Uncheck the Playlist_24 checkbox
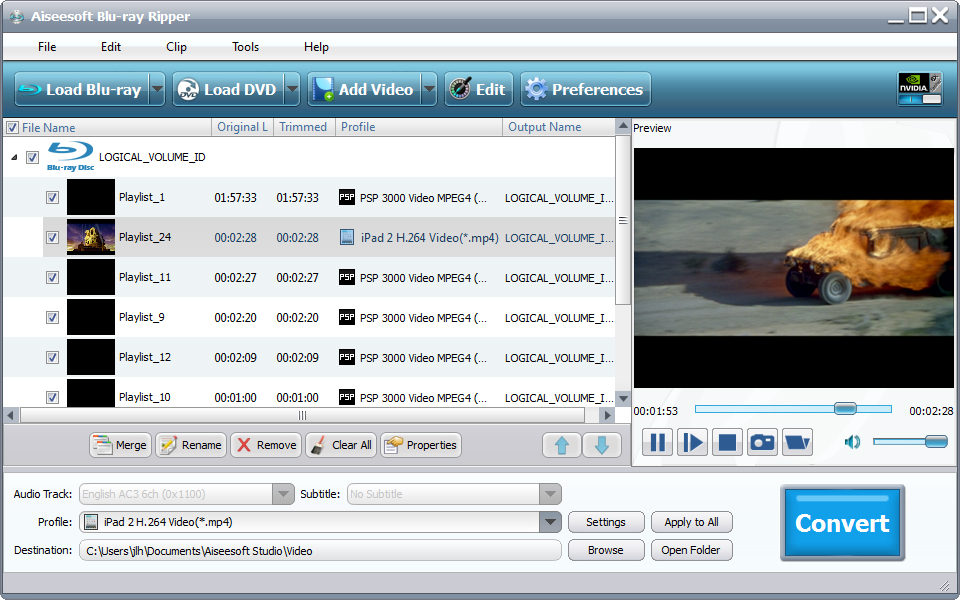 click(x=53, y=237)
